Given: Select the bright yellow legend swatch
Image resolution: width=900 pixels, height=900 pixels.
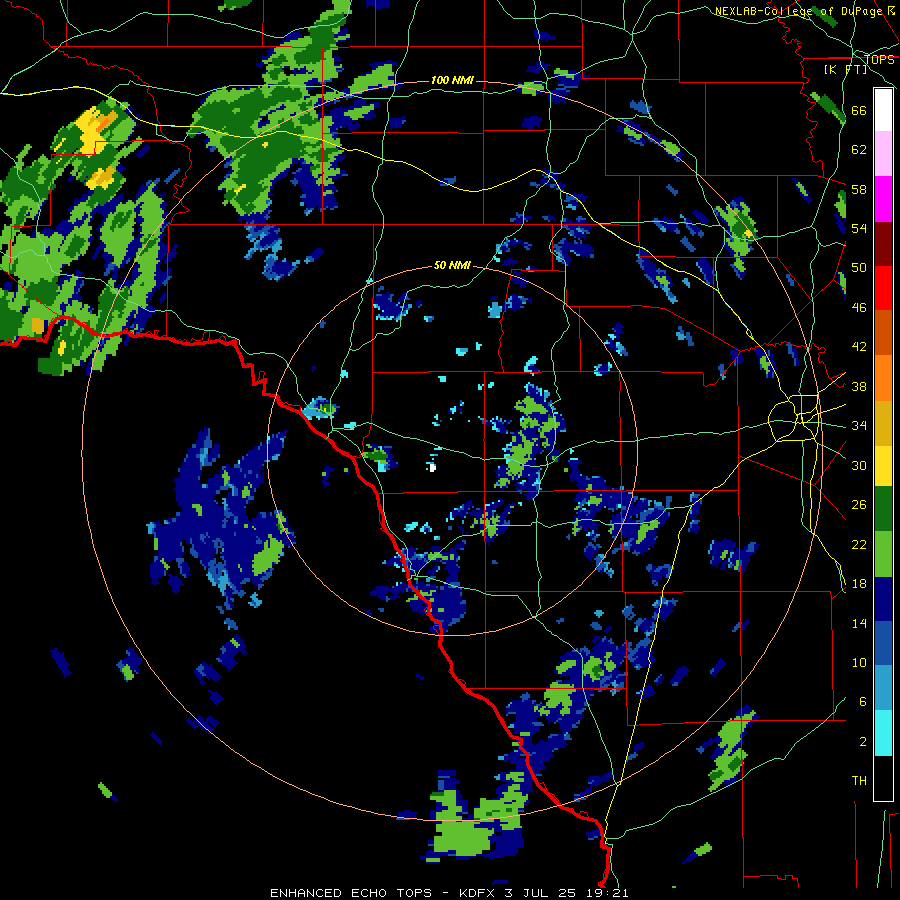Looking at the screenshot, I should 883,466.
